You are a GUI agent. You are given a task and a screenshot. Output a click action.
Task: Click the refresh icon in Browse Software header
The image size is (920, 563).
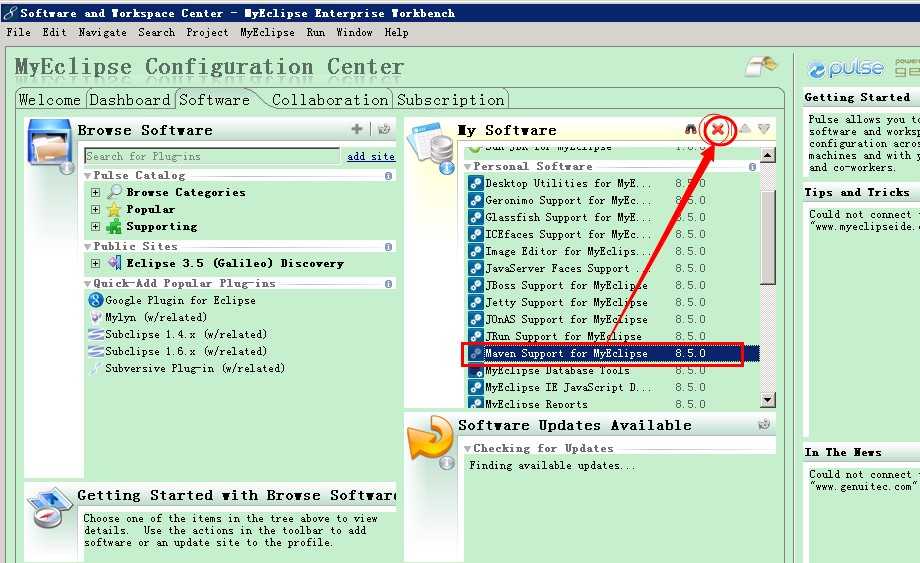[x=384, y=129]
